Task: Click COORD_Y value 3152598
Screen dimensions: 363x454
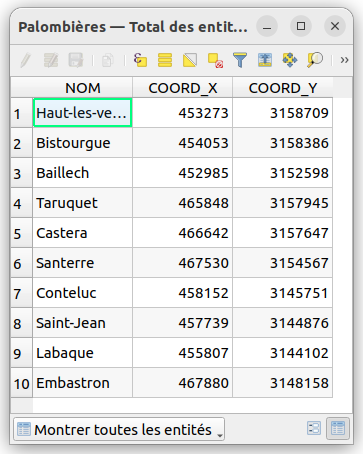Action: [283, 173]
